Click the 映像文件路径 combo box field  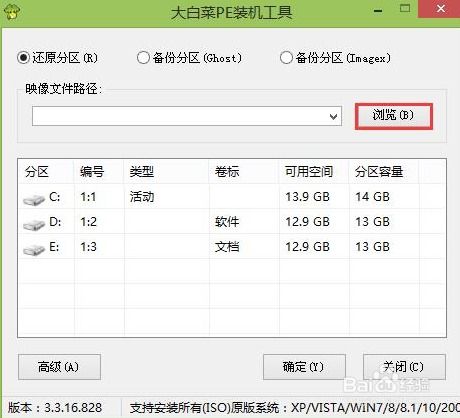(187, 116)
